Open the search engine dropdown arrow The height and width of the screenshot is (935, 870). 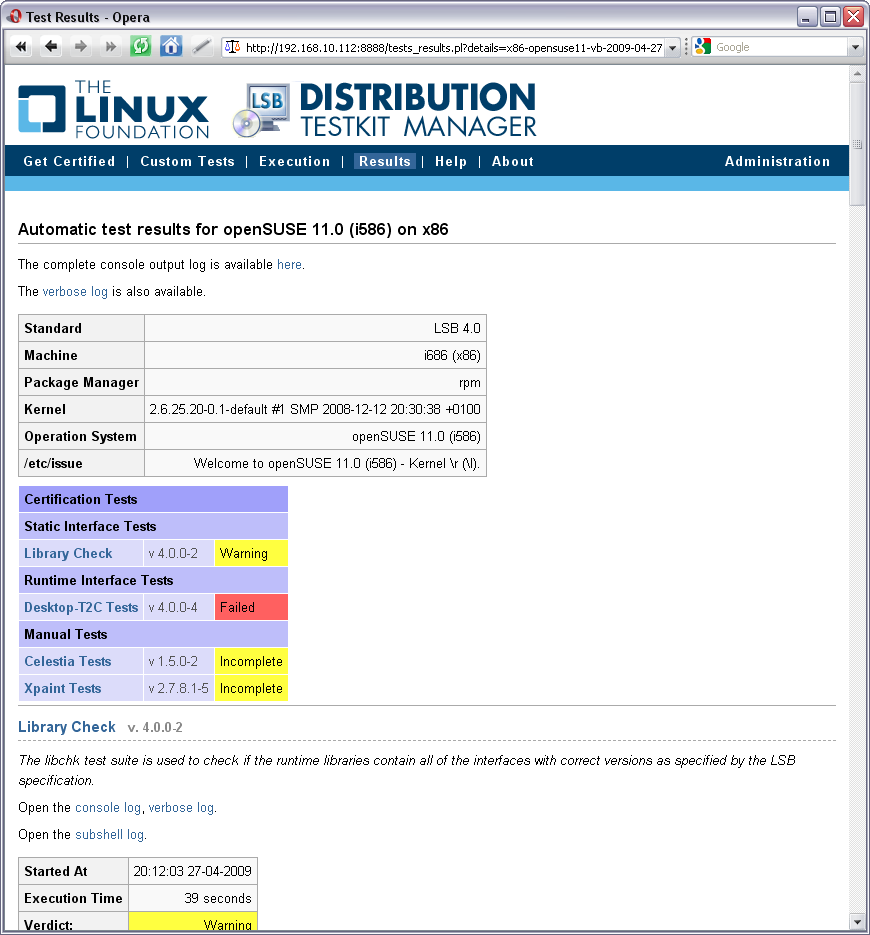coord(855,47)
